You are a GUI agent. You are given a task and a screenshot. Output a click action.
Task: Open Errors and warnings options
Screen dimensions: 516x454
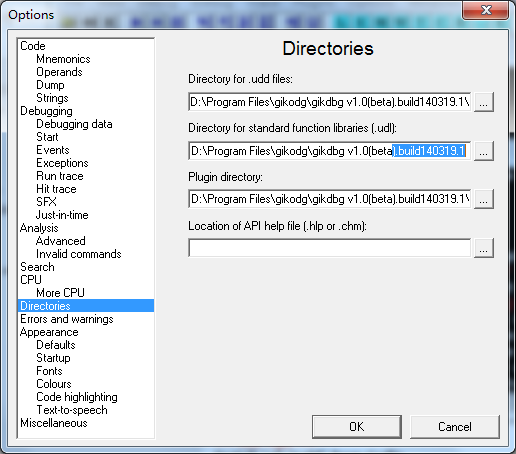click(x=67, y=319)
